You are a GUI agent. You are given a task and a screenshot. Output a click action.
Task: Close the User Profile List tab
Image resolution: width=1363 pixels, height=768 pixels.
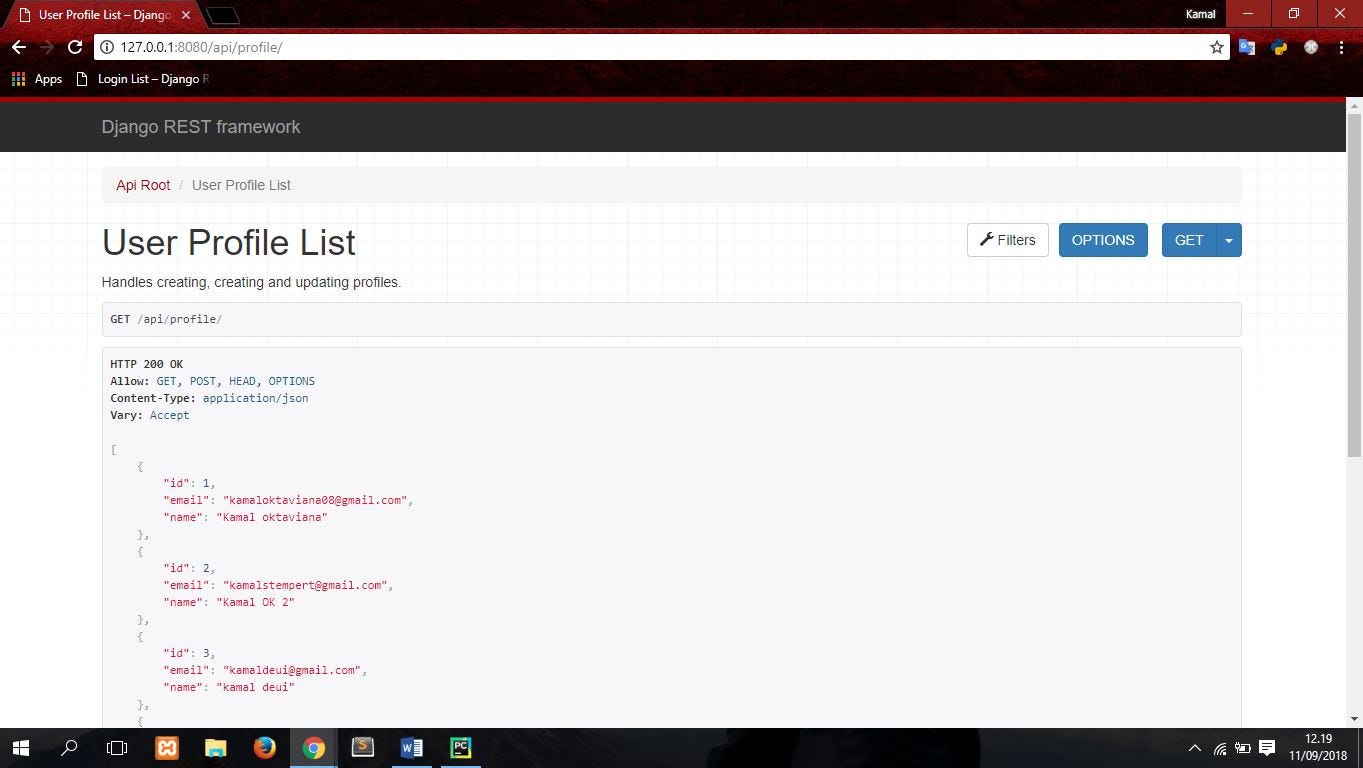[186, 15]
